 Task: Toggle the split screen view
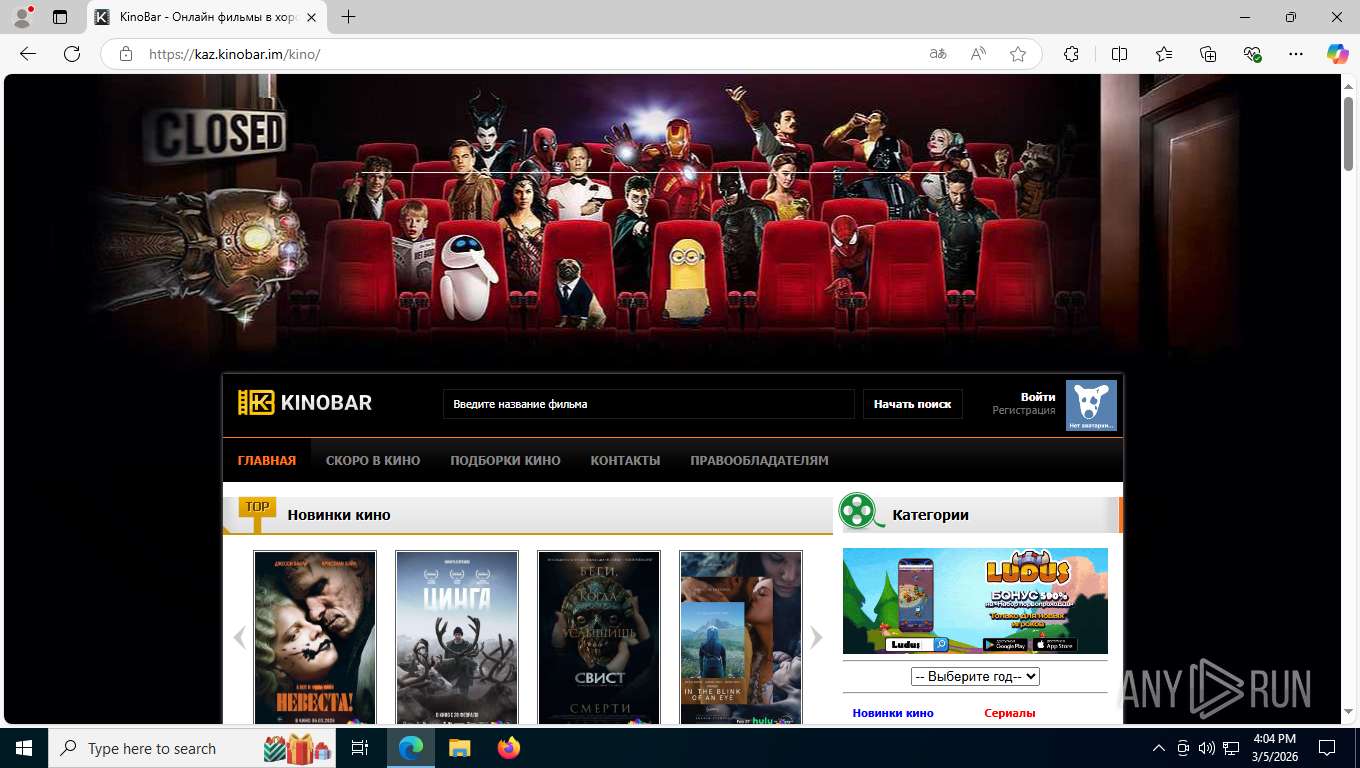(x=1119, y=54)
